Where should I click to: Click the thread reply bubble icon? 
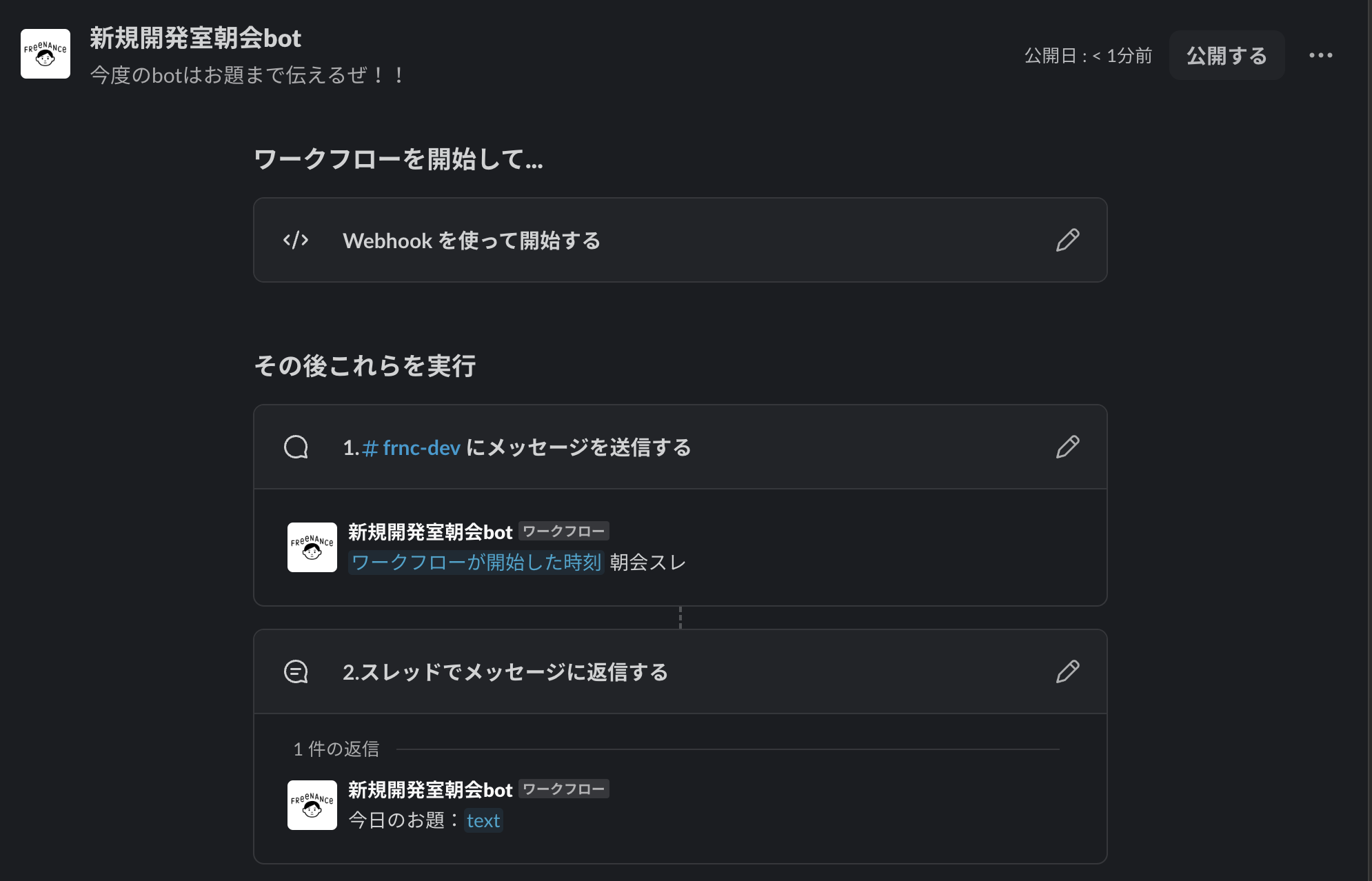click(296, 671)
